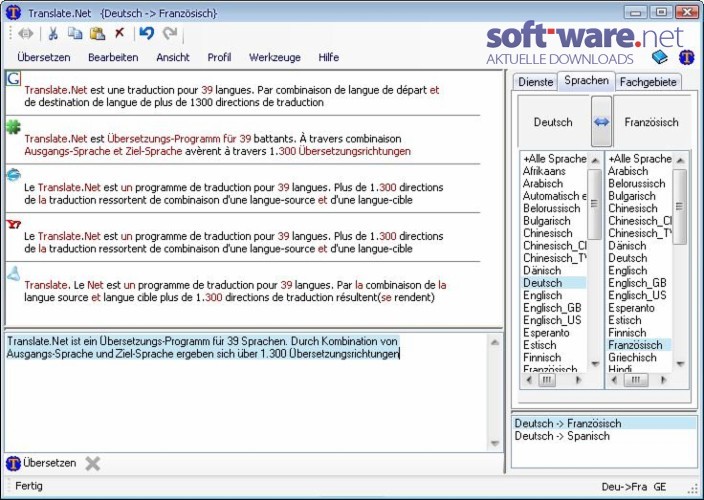Click the Google translation result text
The width and height of the screenshot is (704, 500).
pos(232,96)
